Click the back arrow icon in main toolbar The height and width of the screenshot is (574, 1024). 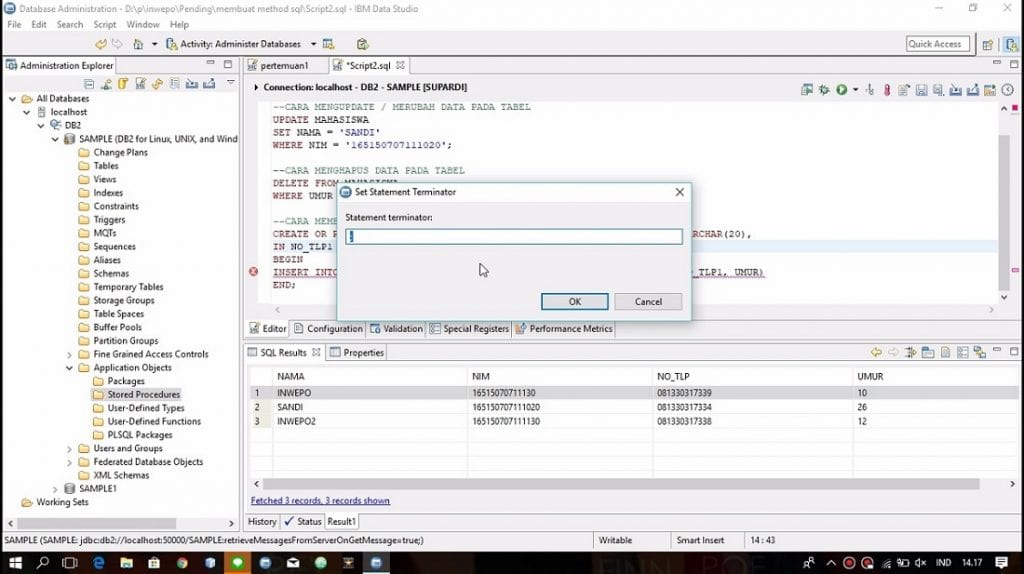click(x=101, y=44)
